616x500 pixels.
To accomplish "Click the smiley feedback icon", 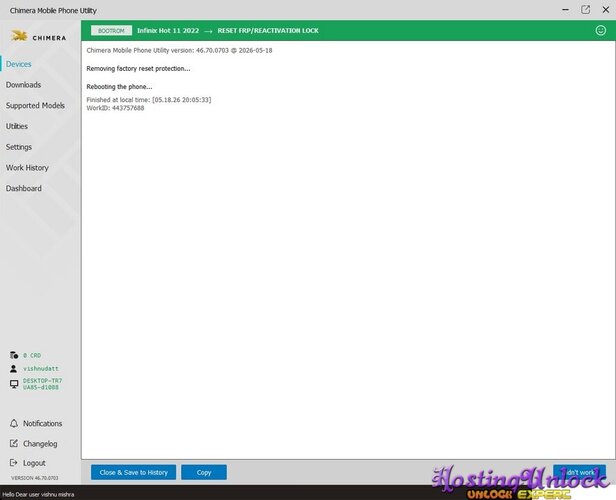I will 600,30.
